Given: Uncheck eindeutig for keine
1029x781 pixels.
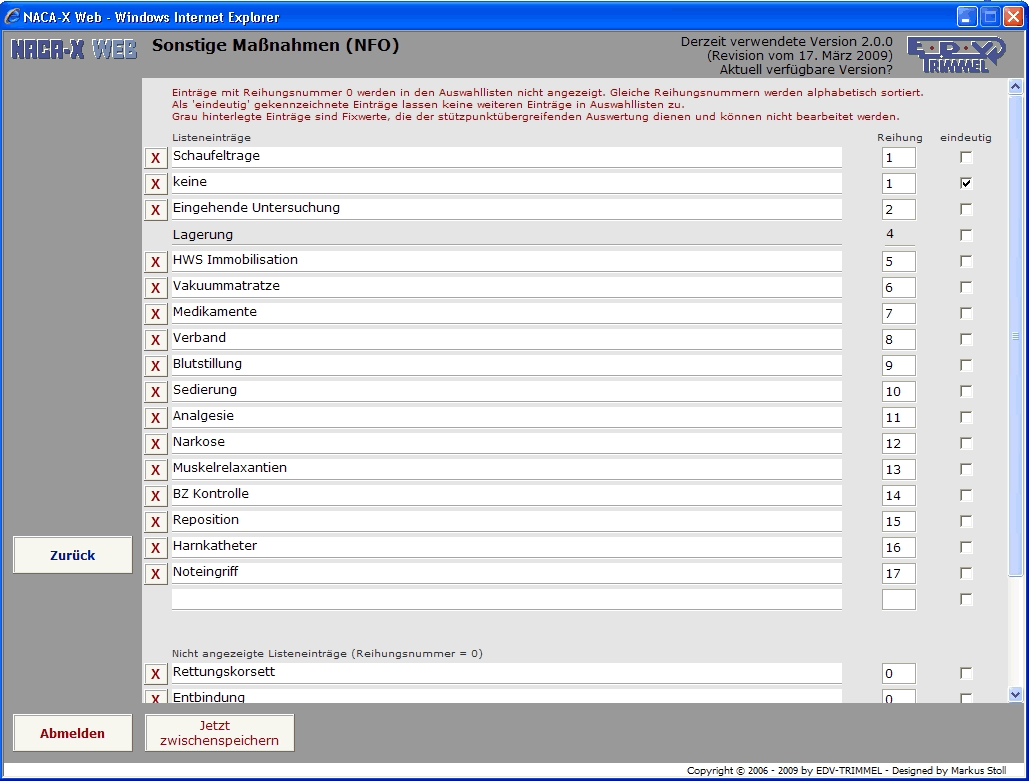Looking at the screenshot, I should [966, 183].
